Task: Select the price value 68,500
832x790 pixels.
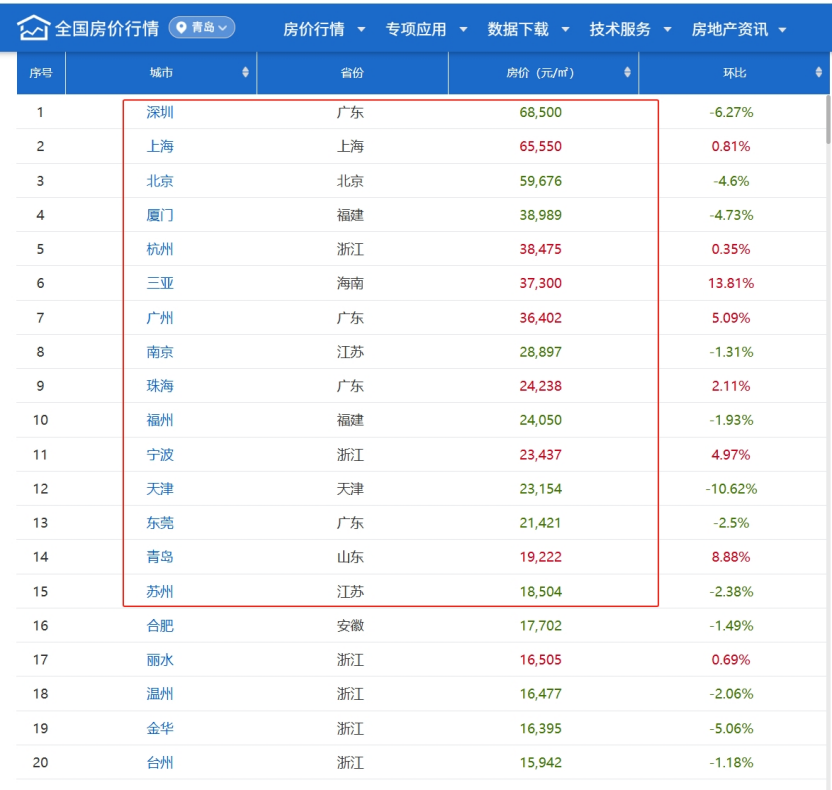Action: [x=540, y=112]
